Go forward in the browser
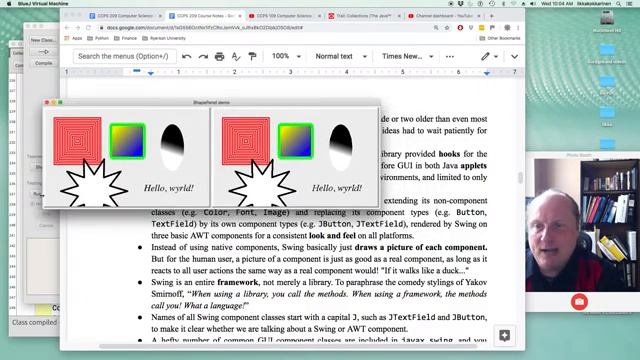Viewport: 640px width, 360px height. pos(78,27)
